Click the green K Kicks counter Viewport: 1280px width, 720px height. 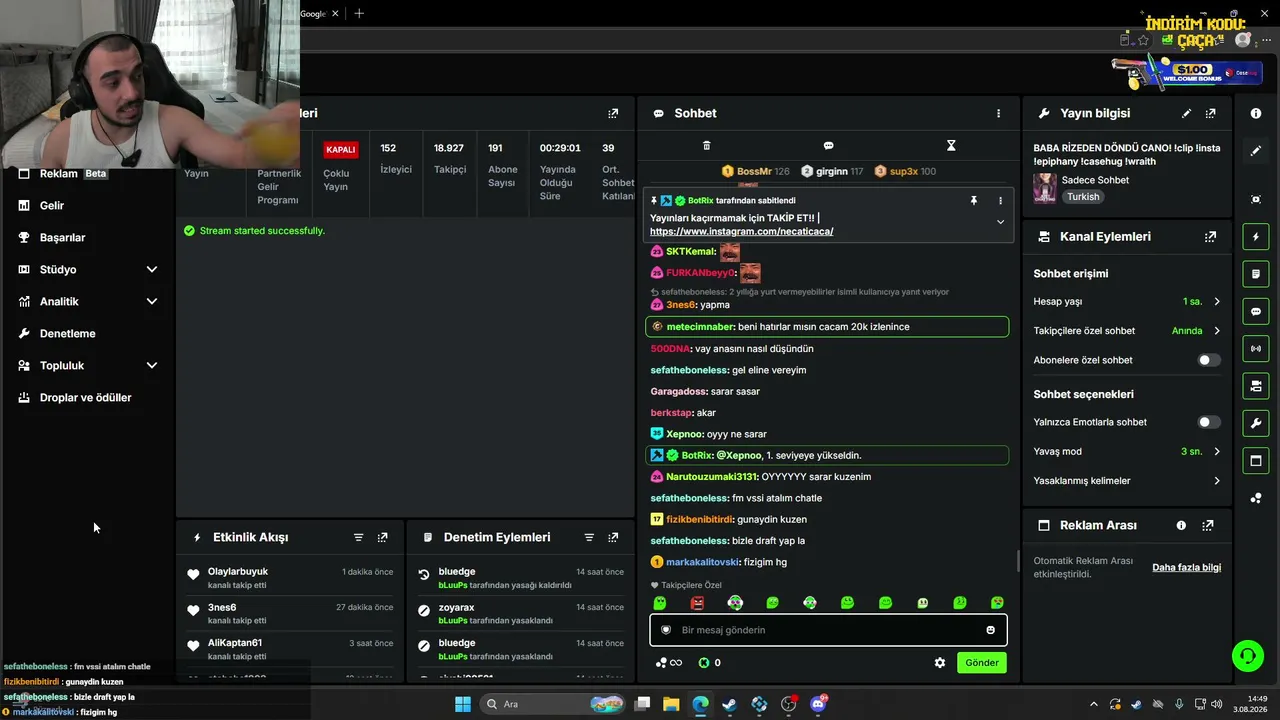709,662
